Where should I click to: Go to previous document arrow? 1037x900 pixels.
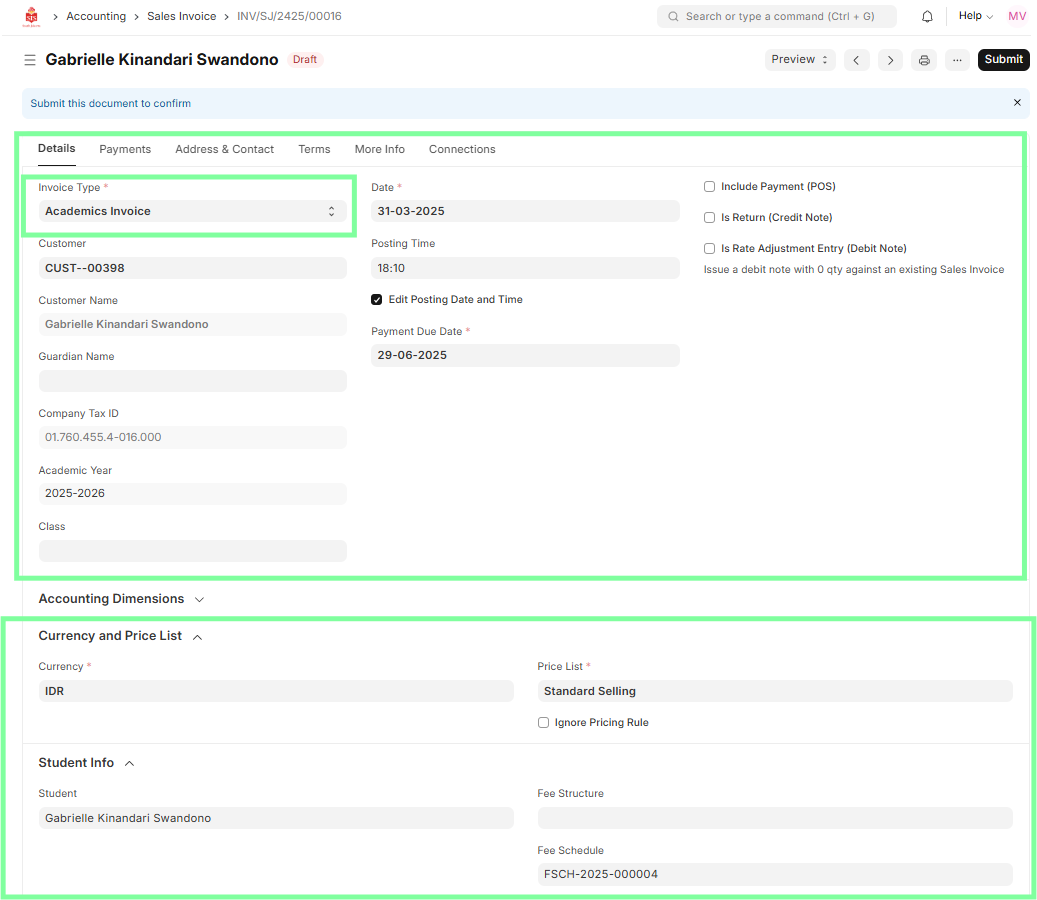pos(856,60)
